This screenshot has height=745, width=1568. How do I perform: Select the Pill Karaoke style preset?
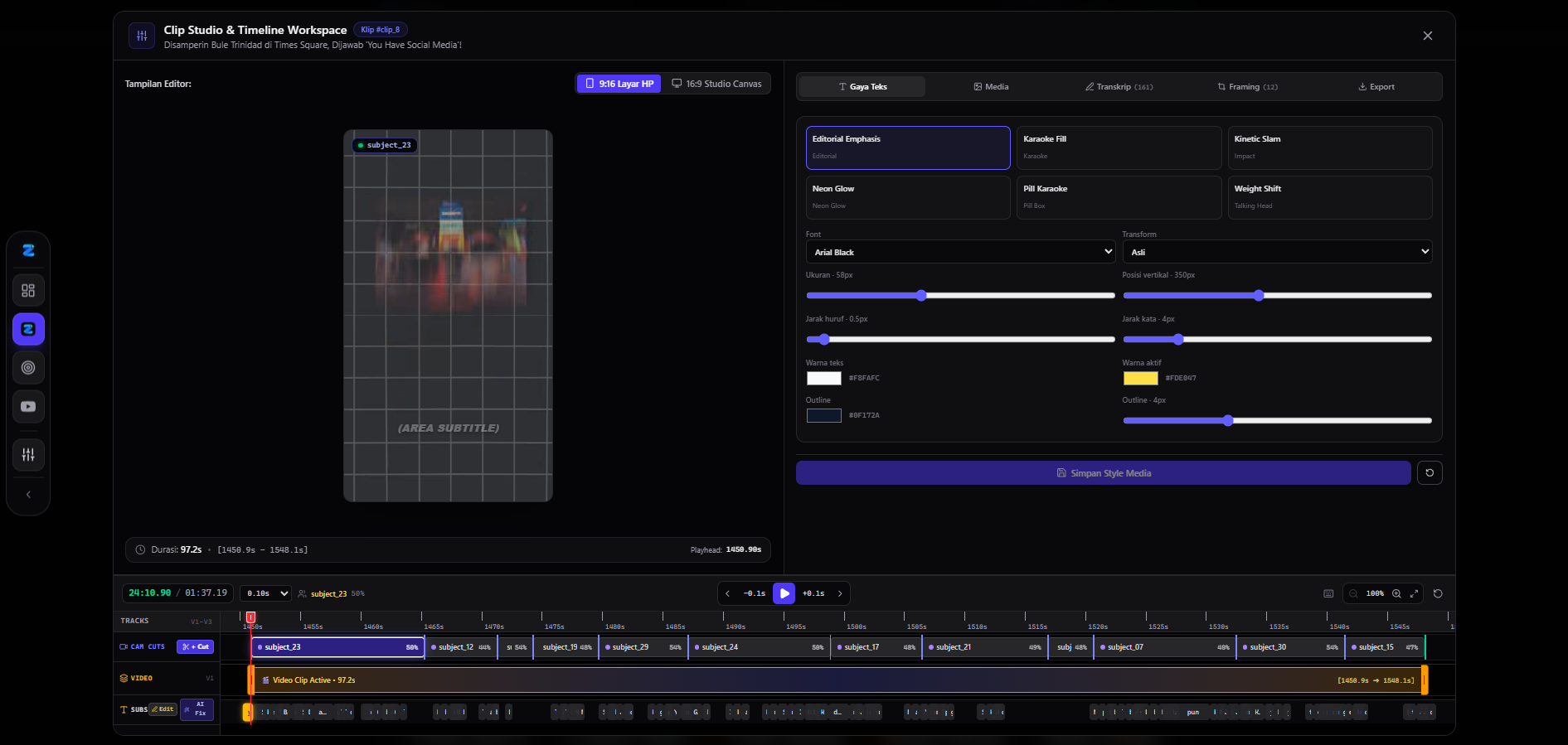tap(1119, 197)
